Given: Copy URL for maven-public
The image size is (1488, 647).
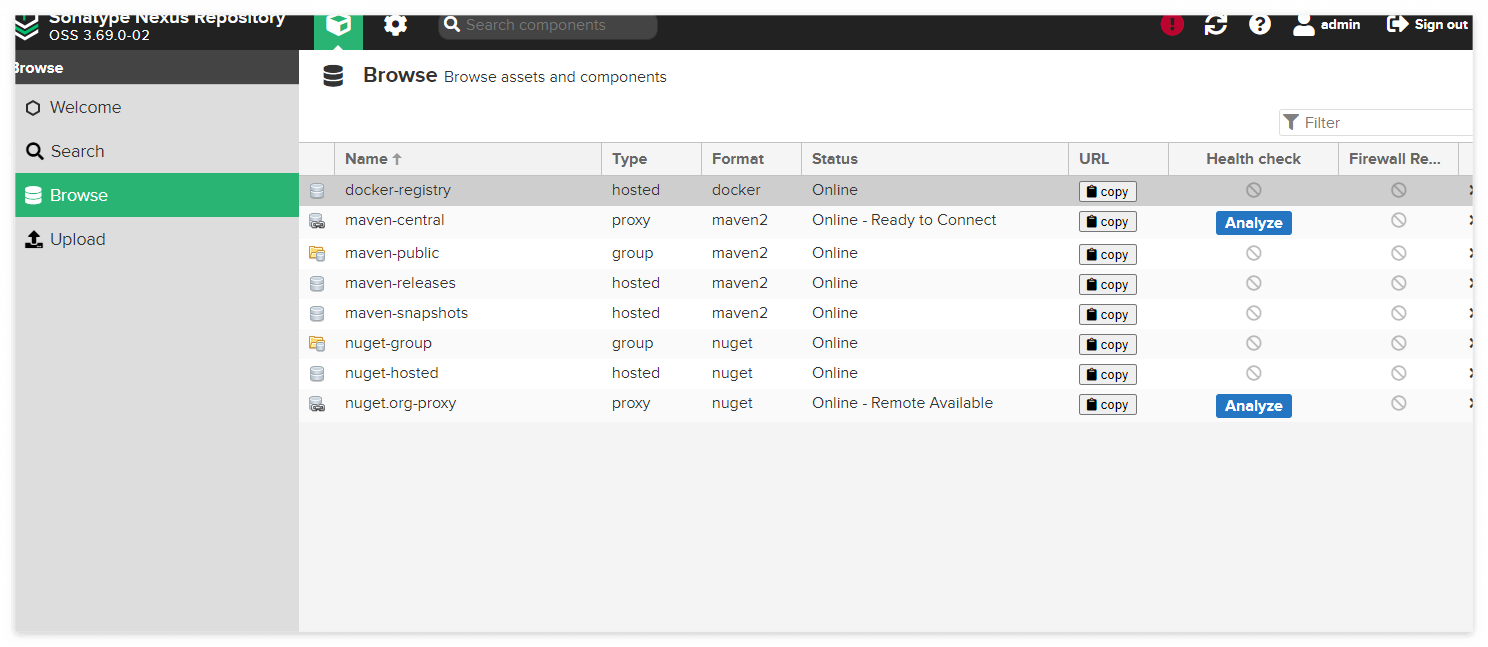Looking at the screenshot, I should point(1108,255).
